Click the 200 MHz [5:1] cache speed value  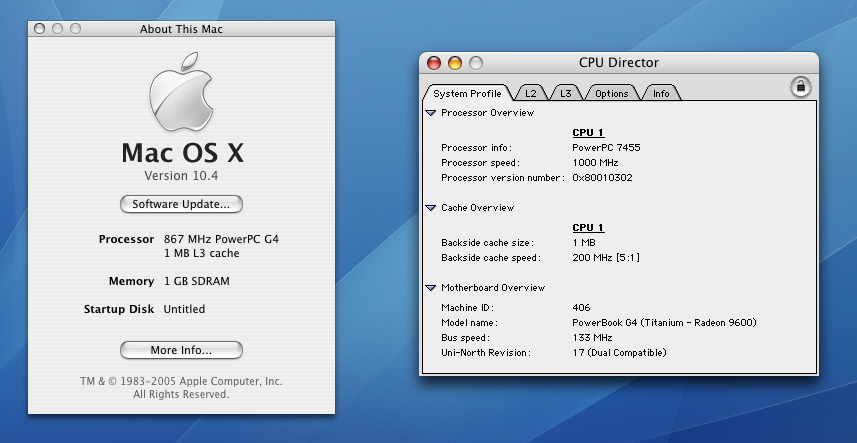606,258
